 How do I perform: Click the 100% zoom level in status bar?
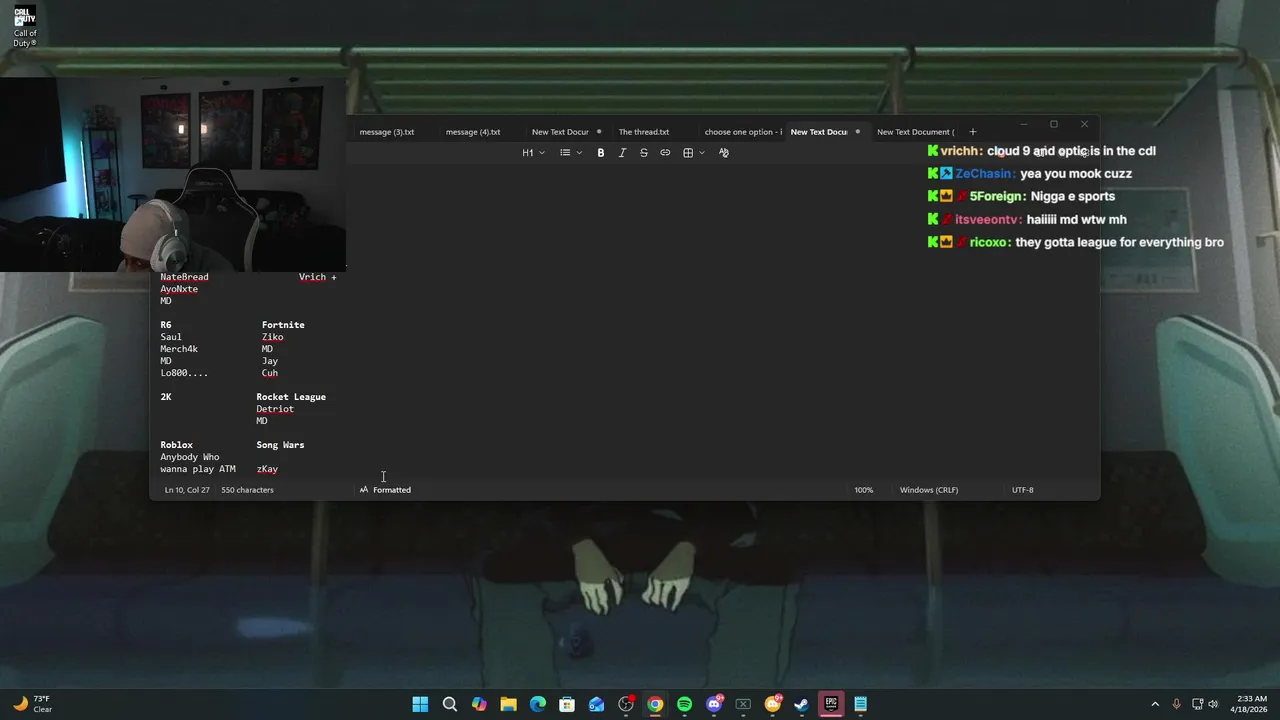[x=863, y=490]
